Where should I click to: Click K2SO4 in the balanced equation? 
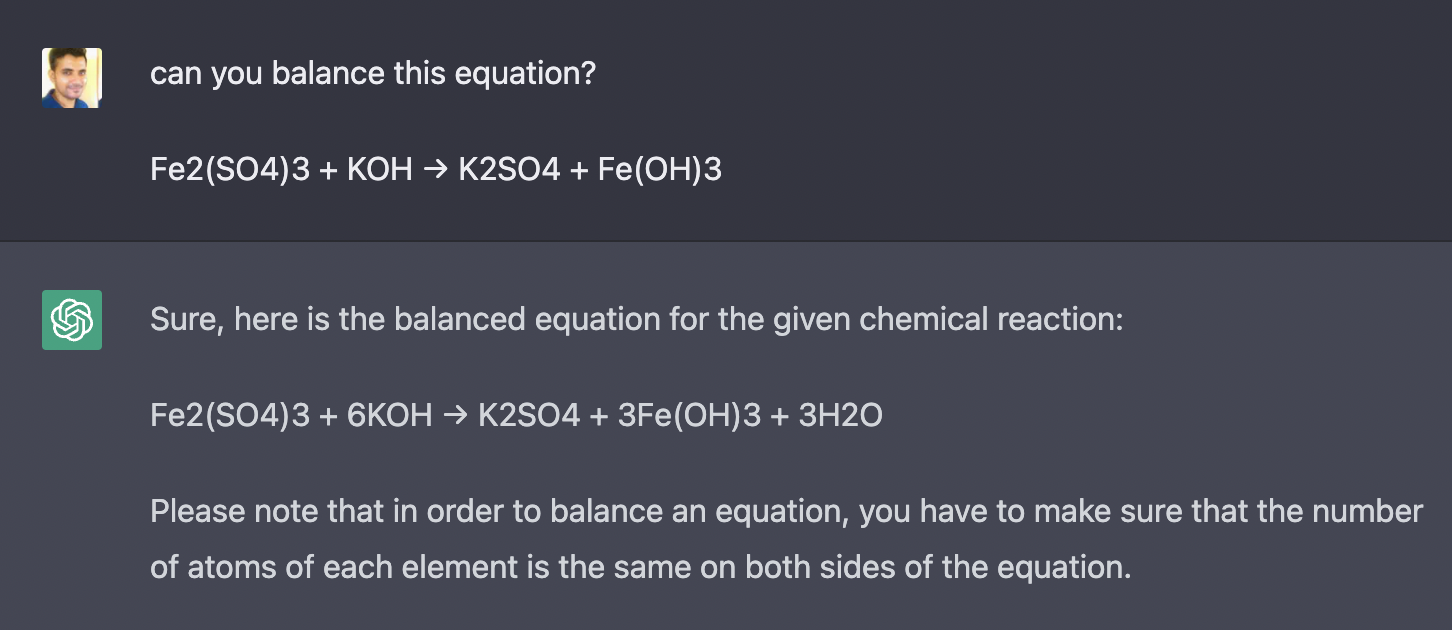click(x=529, y=416)
